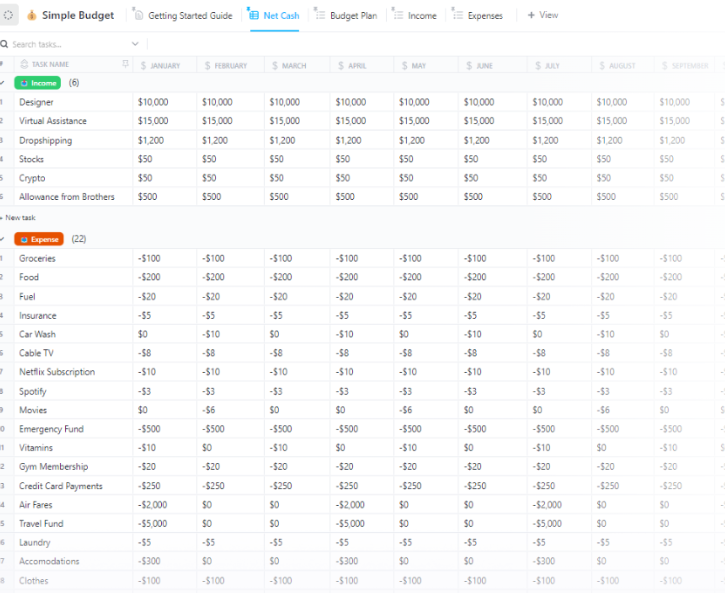Screen dimensions: 725x593
Task: Click the dollar icon in JANUARY column header
Action: point(144,66)
